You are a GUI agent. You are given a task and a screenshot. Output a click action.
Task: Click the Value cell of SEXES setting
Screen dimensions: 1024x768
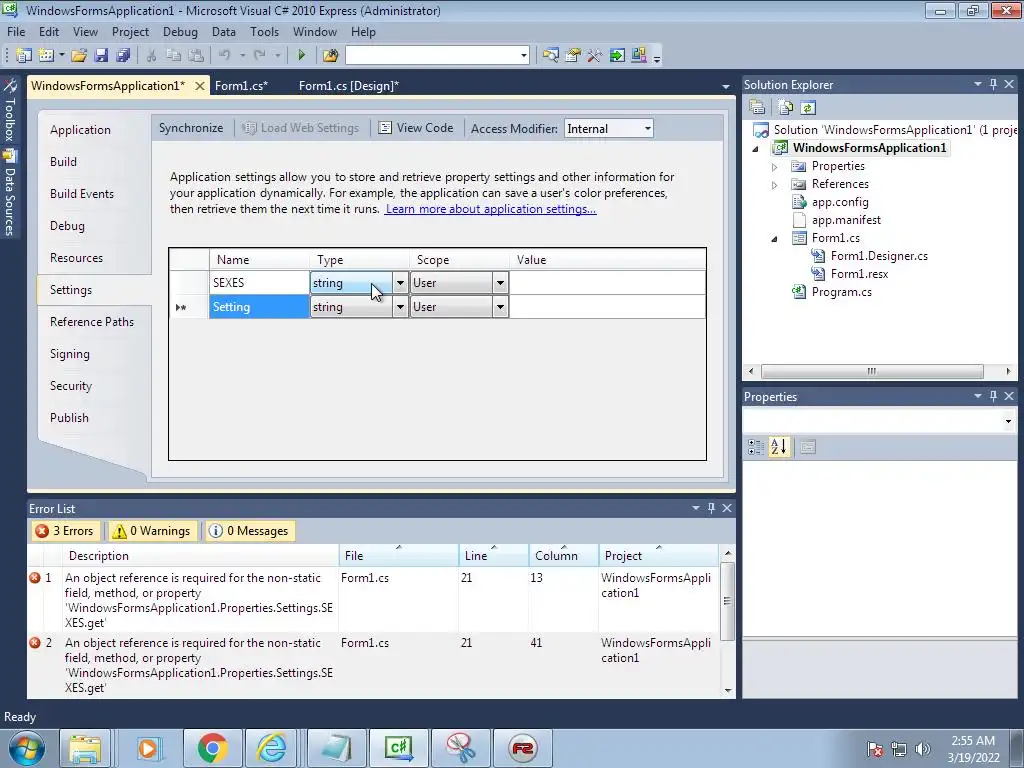pos(607,283)
